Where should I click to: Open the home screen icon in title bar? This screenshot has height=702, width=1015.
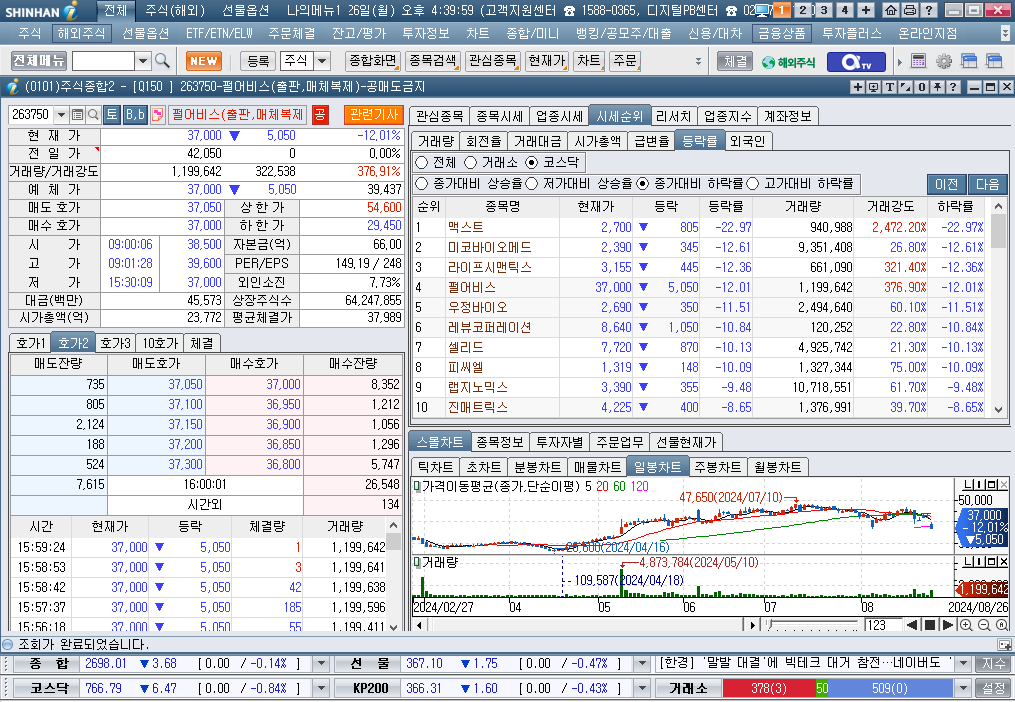tap(891, 10)
